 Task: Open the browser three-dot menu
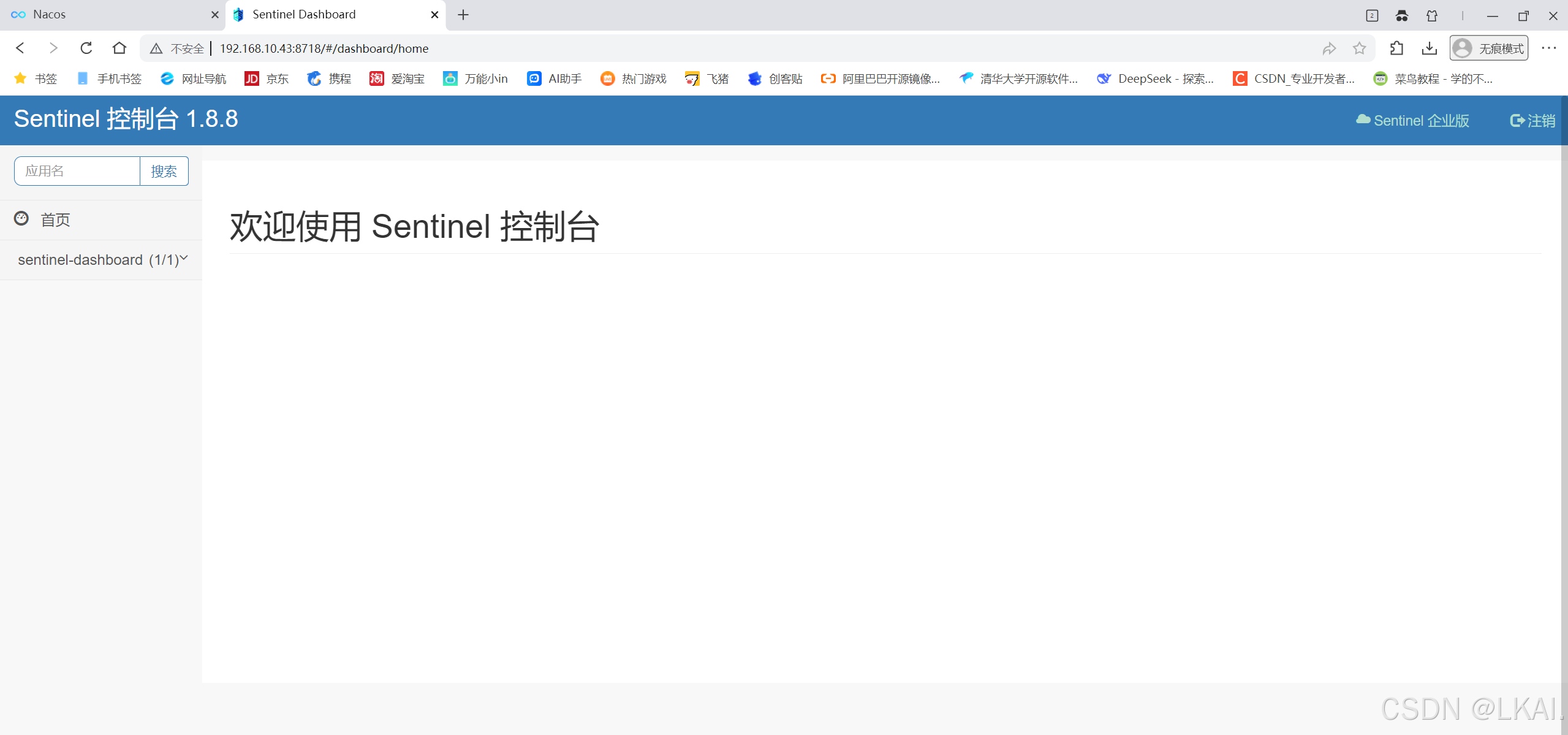click(x=1548, y=48)
